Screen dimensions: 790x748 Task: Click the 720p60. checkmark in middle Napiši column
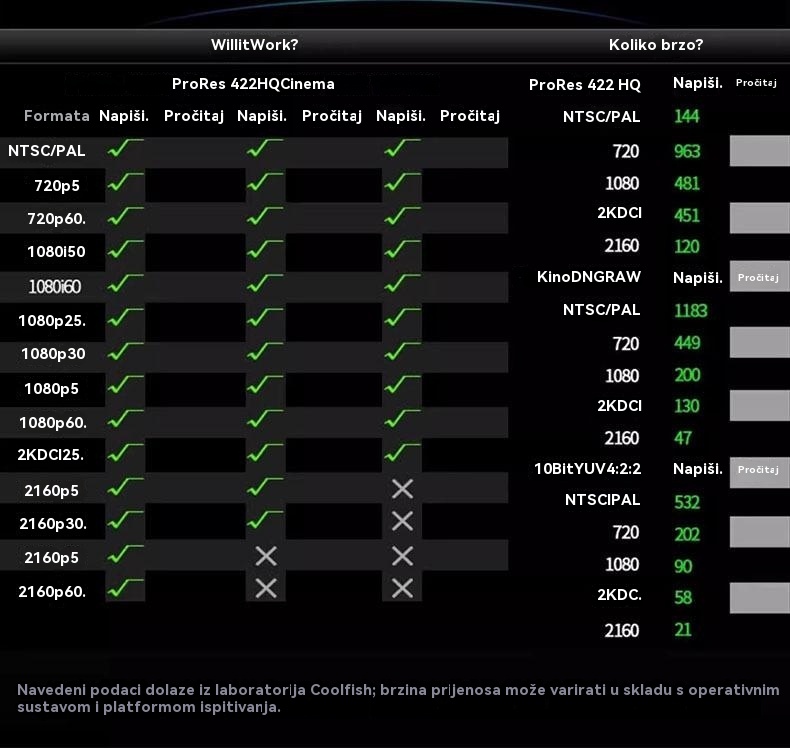coord(265,216)
